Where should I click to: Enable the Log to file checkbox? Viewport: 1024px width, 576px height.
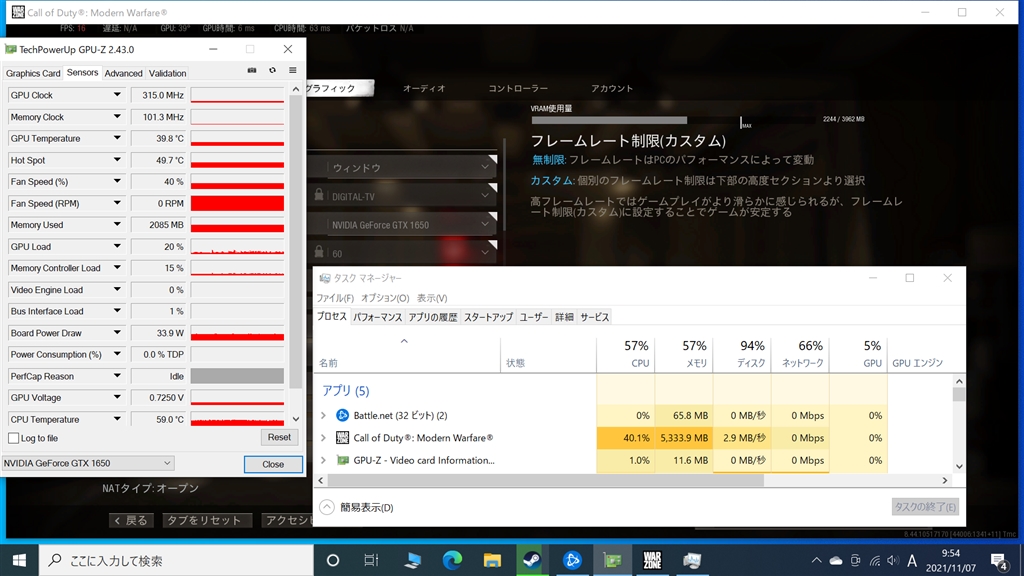click(x=14, y=438)
